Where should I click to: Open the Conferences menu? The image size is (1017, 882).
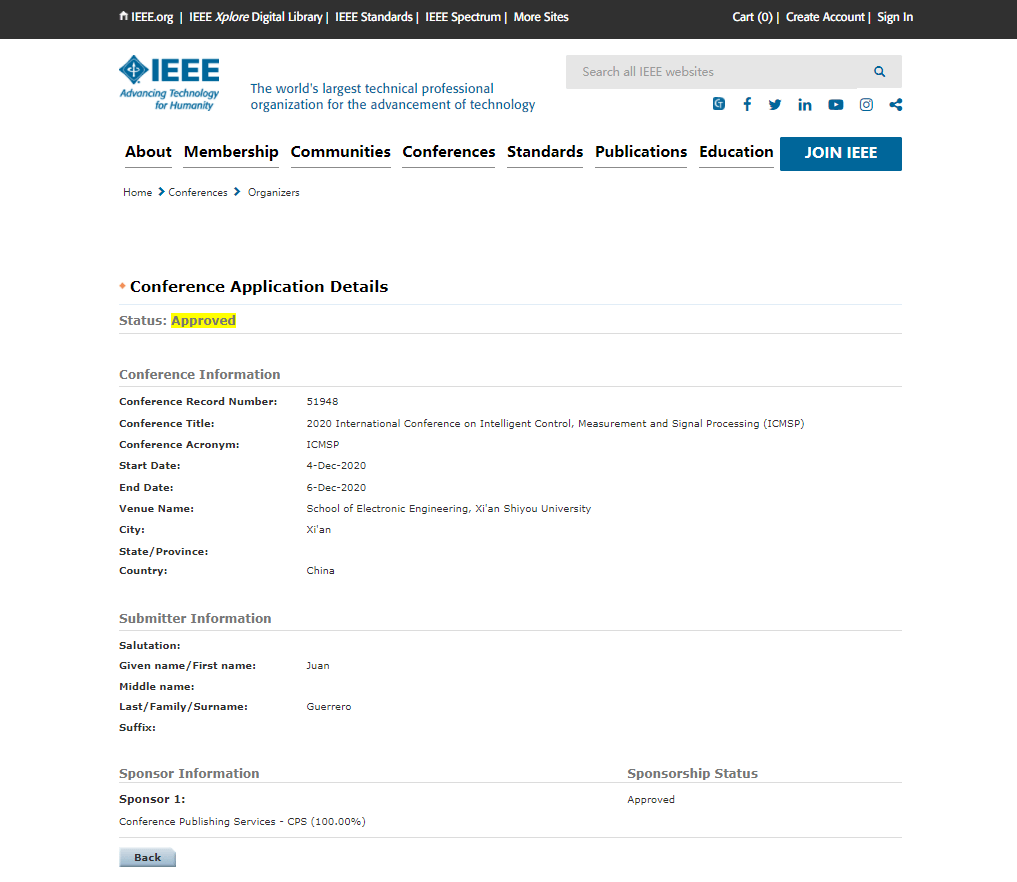(x=449, y=152)
